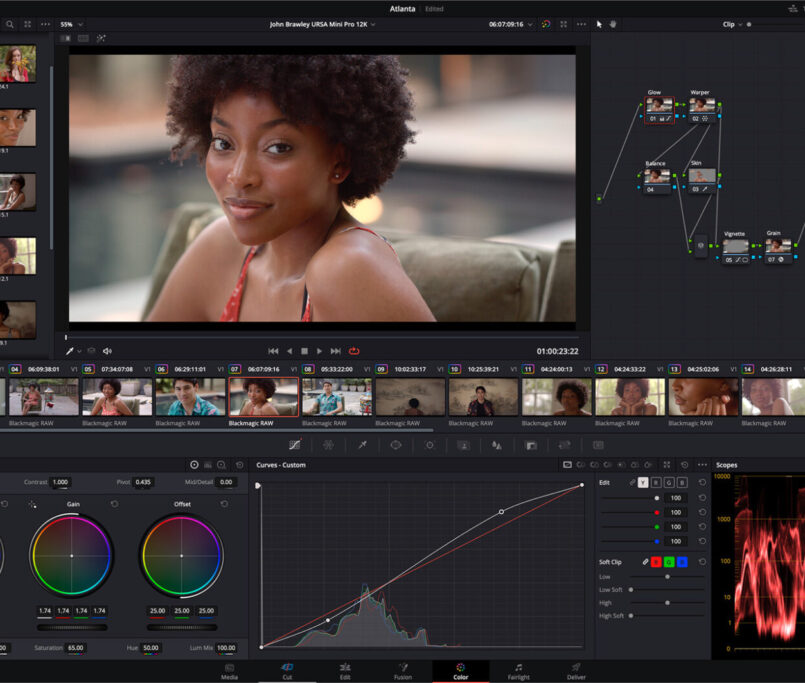Reset the Gain color wheel
Screen dimensions: 805x683
pos(114,504)
